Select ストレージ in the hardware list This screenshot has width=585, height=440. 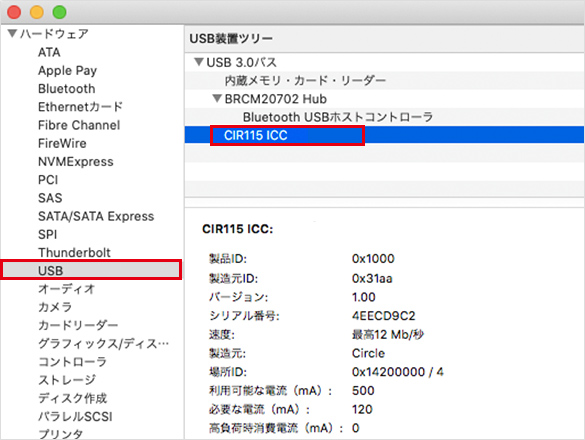point(67,380)
